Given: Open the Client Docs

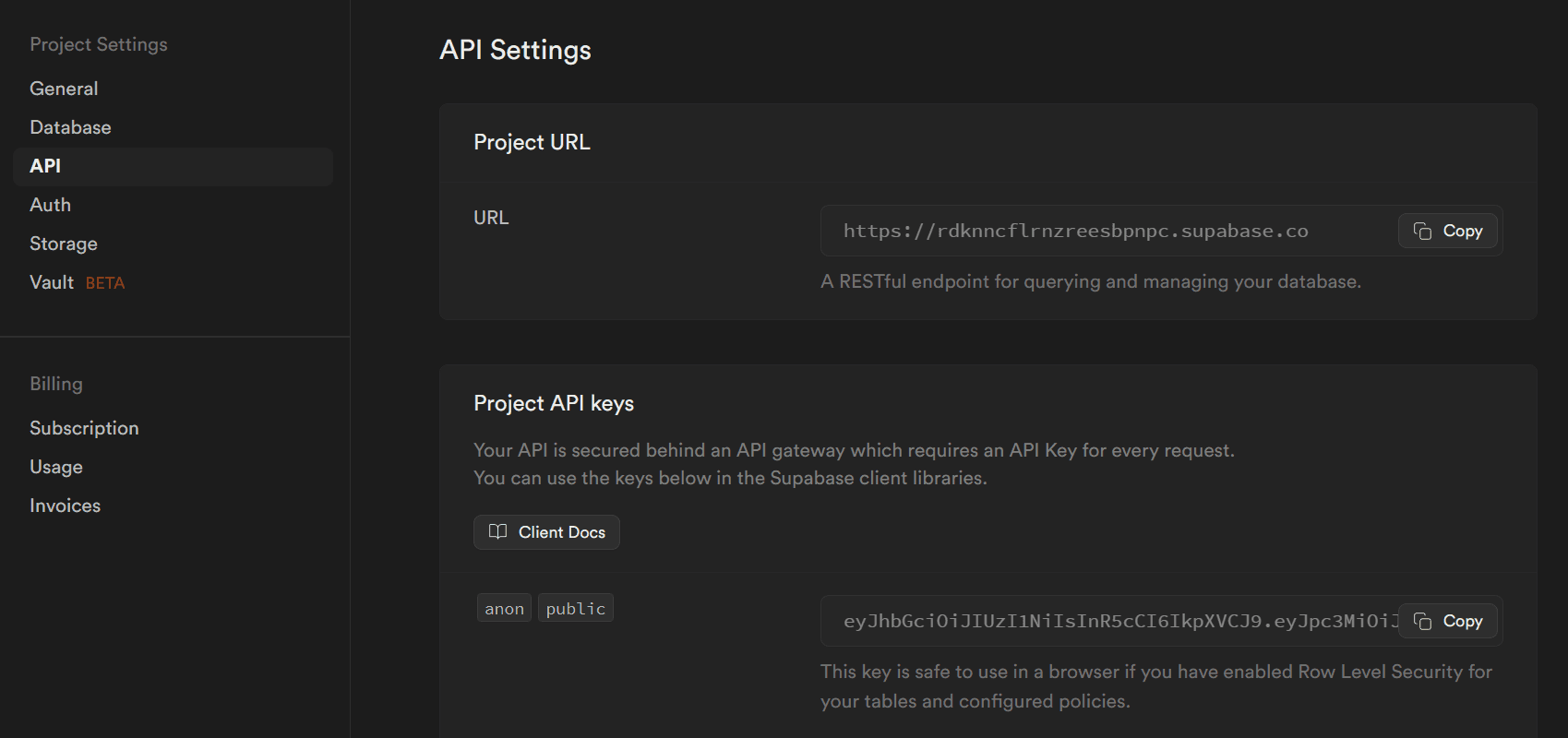Looking at the screenshot, I should point(546,532).
